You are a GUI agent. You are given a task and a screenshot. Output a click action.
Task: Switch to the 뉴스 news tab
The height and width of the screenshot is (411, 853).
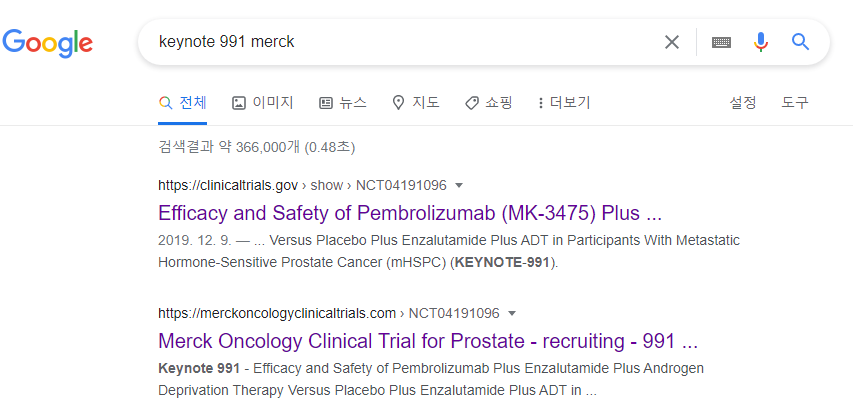point(342,102)
